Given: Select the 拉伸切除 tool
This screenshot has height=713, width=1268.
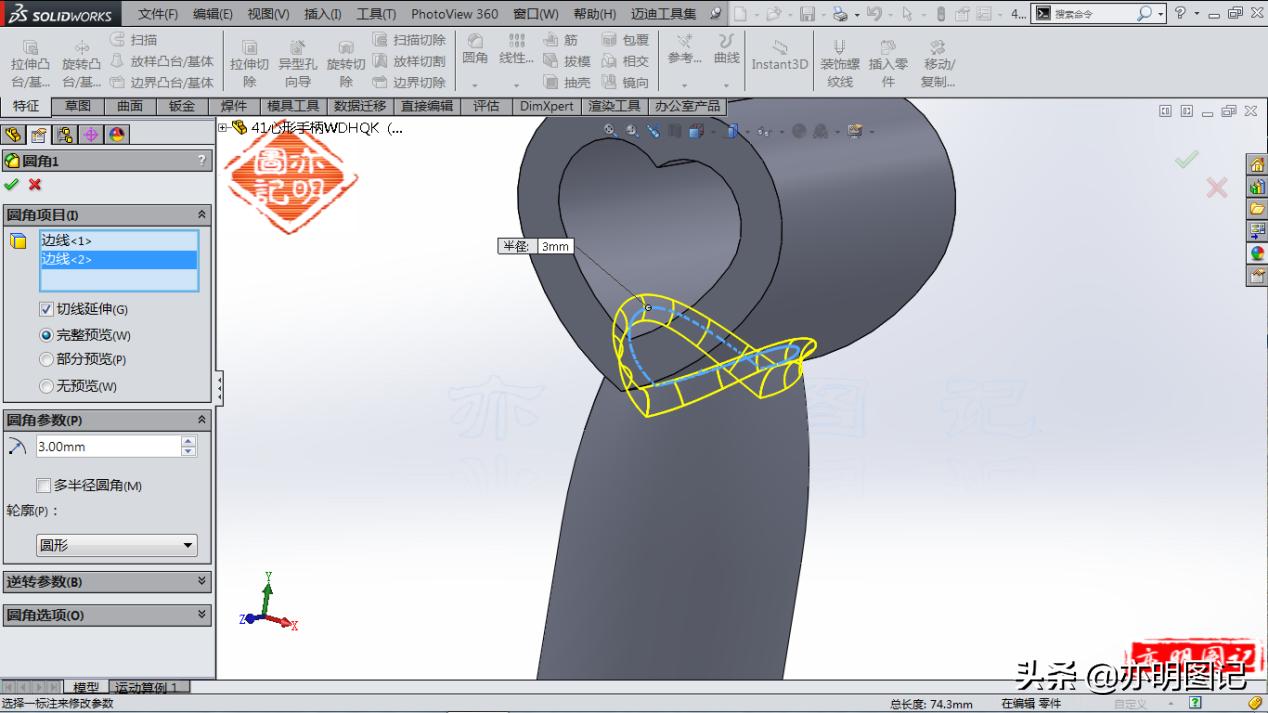Looking at the screenshot, I should pyautogui.click(x=249, y=58).
